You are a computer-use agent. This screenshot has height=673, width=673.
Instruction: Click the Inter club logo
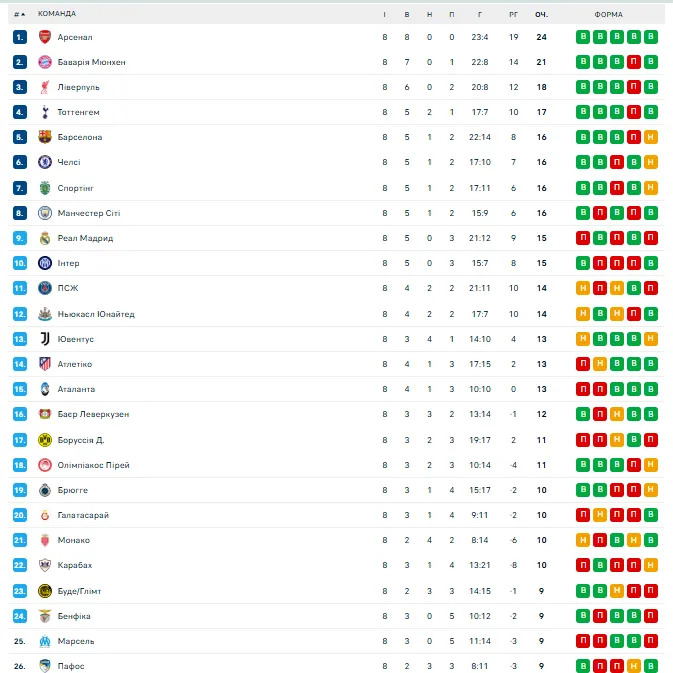[x=44, y=263]
